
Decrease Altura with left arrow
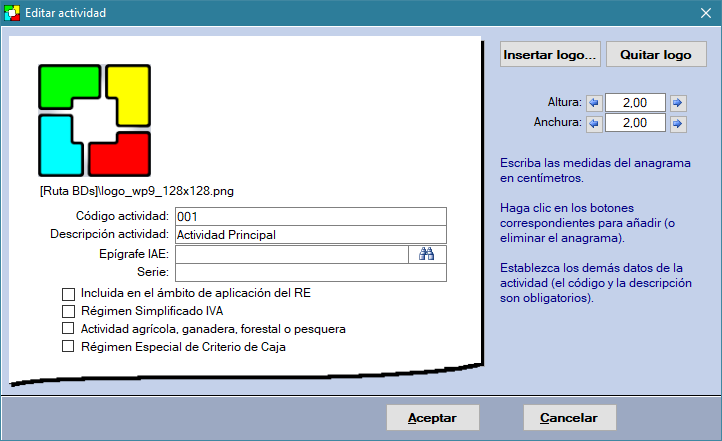click(593, 103)
